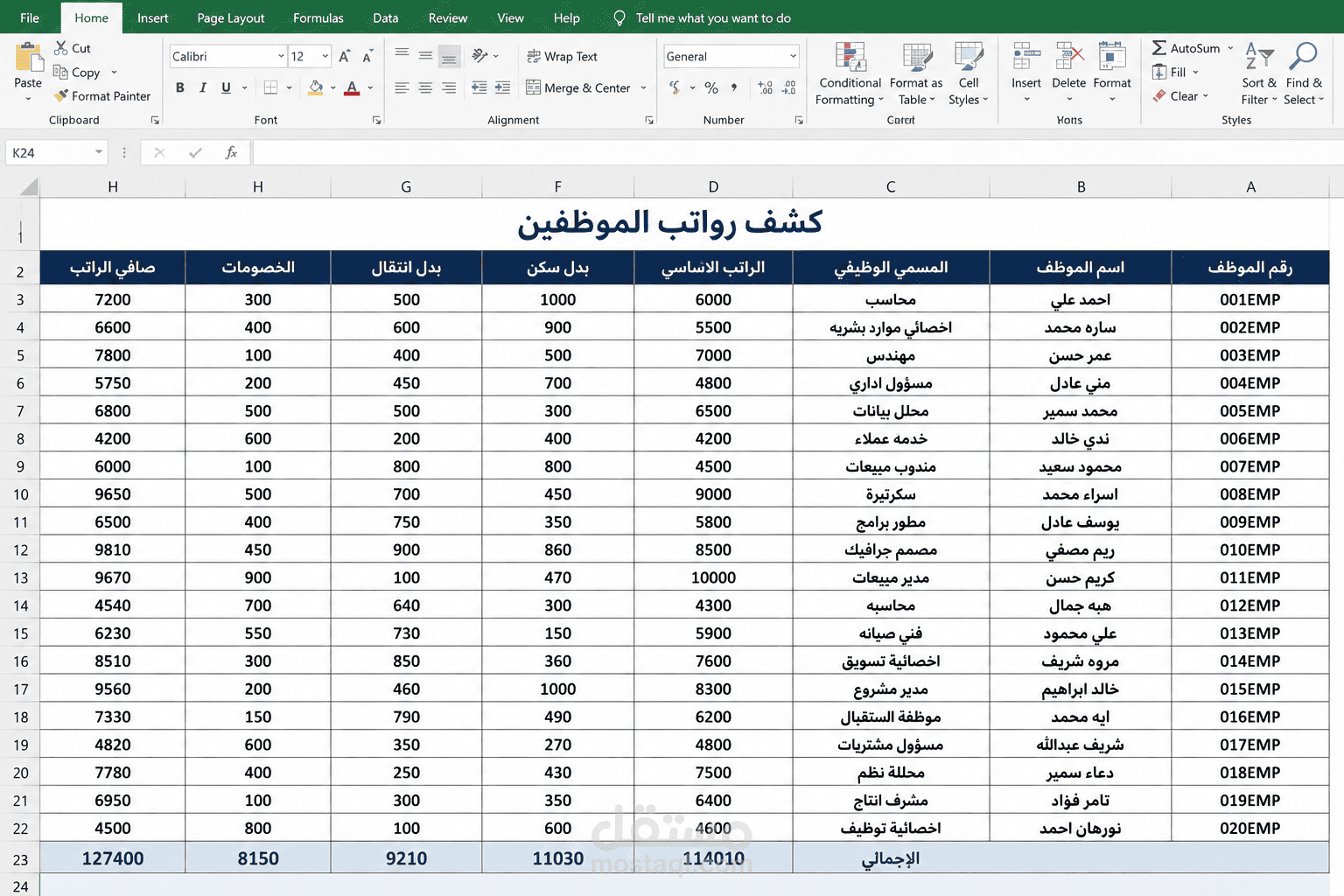Click the Insert Function fx icon

coord(231,152)
